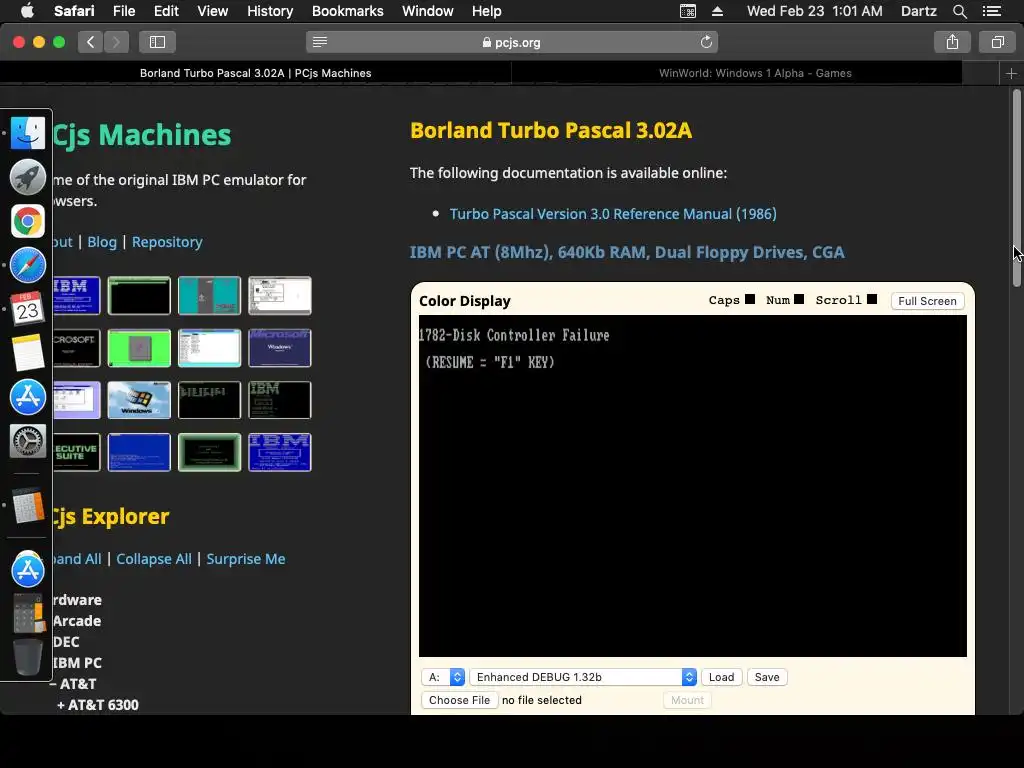
Task: Toggle Caps lock indicator
Action: coord(750,299)
